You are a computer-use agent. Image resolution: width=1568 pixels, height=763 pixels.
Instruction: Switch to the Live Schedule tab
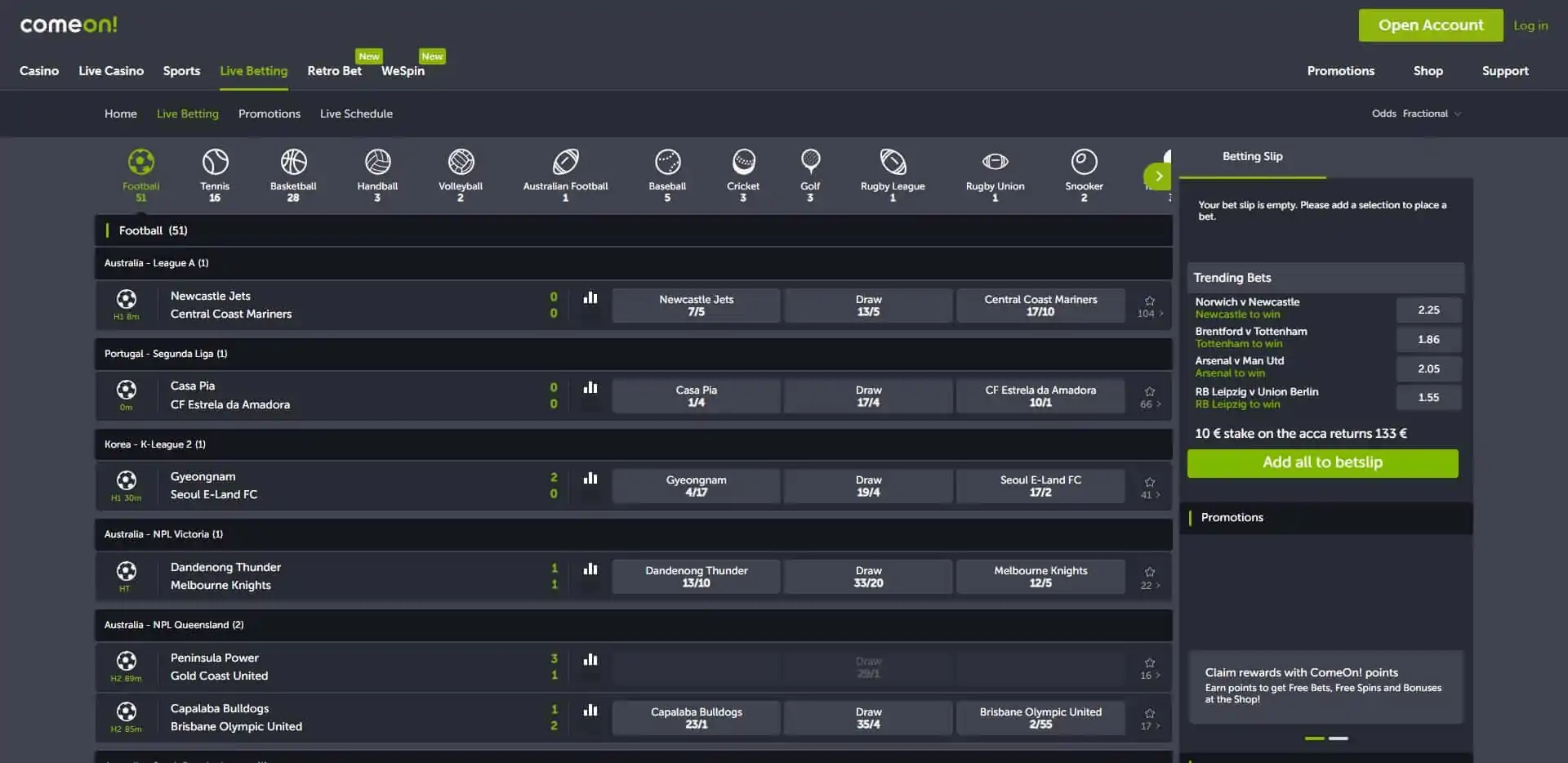(356, 114)
